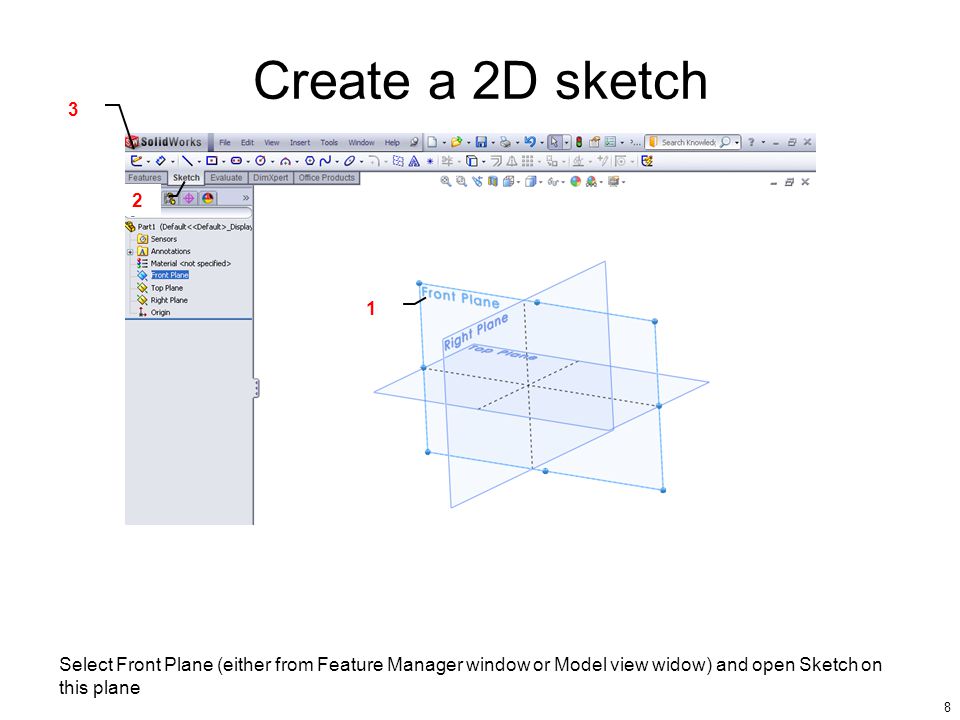Toggle the Select cursor tool button

[554, 142]
